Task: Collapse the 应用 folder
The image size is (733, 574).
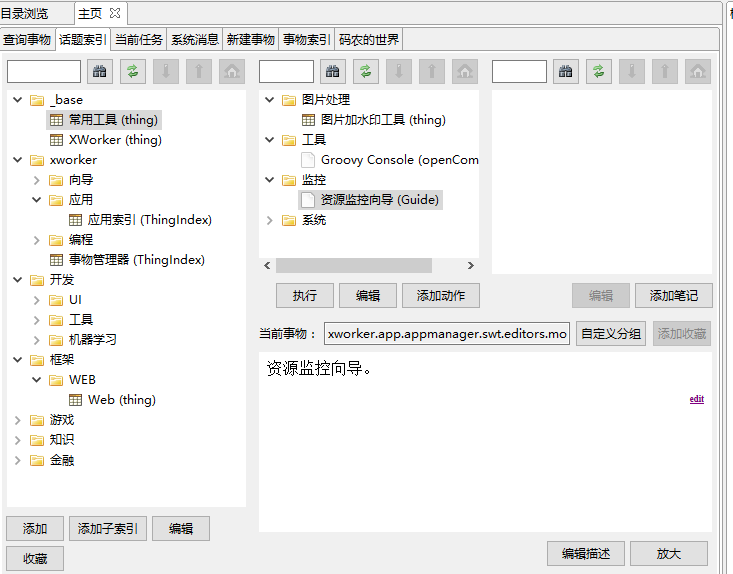Action: 36,200
